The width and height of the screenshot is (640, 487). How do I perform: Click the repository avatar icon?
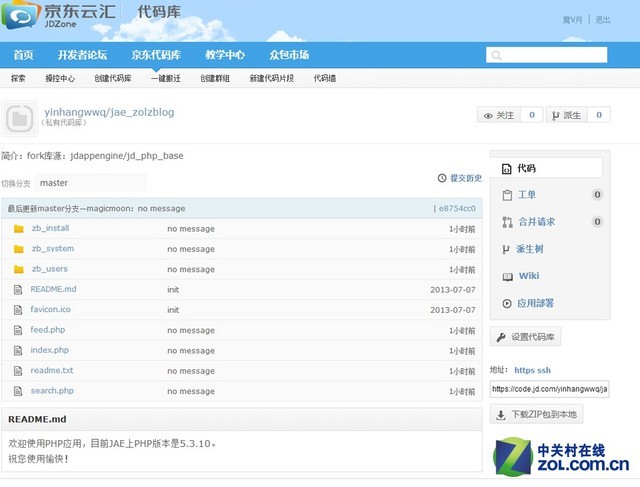[19, 119]
